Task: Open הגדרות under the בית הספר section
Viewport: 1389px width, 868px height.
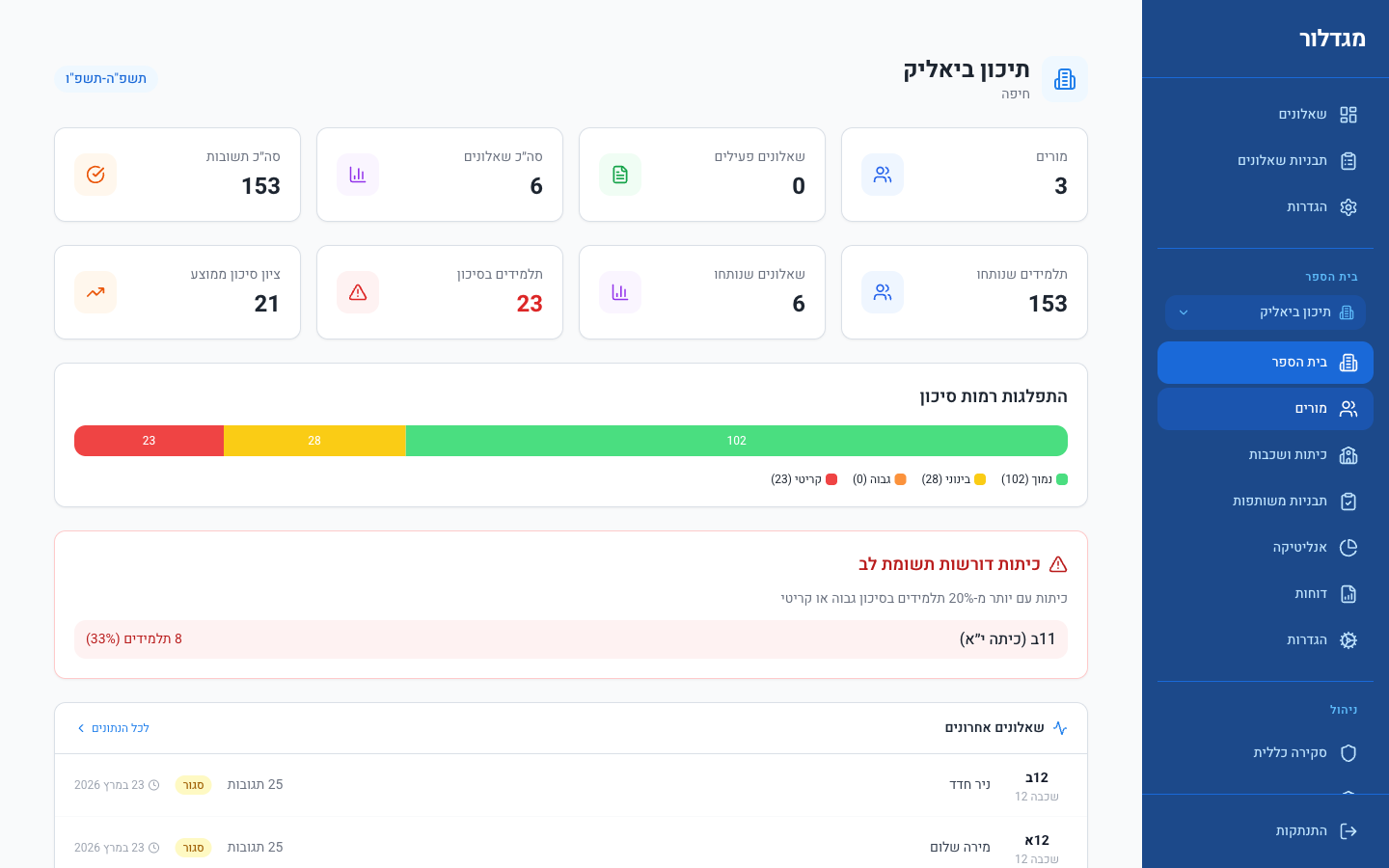Action: click(1266, 640)
